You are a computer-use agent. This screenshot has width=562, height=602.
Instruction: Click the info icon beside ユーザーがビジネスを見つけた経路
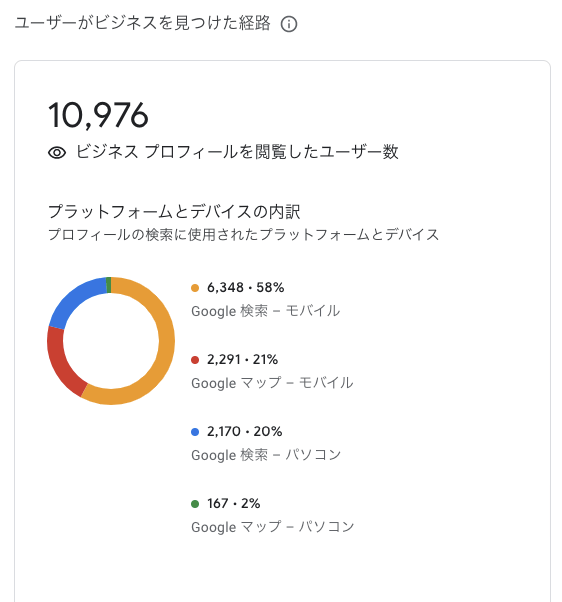click(289, 24)
